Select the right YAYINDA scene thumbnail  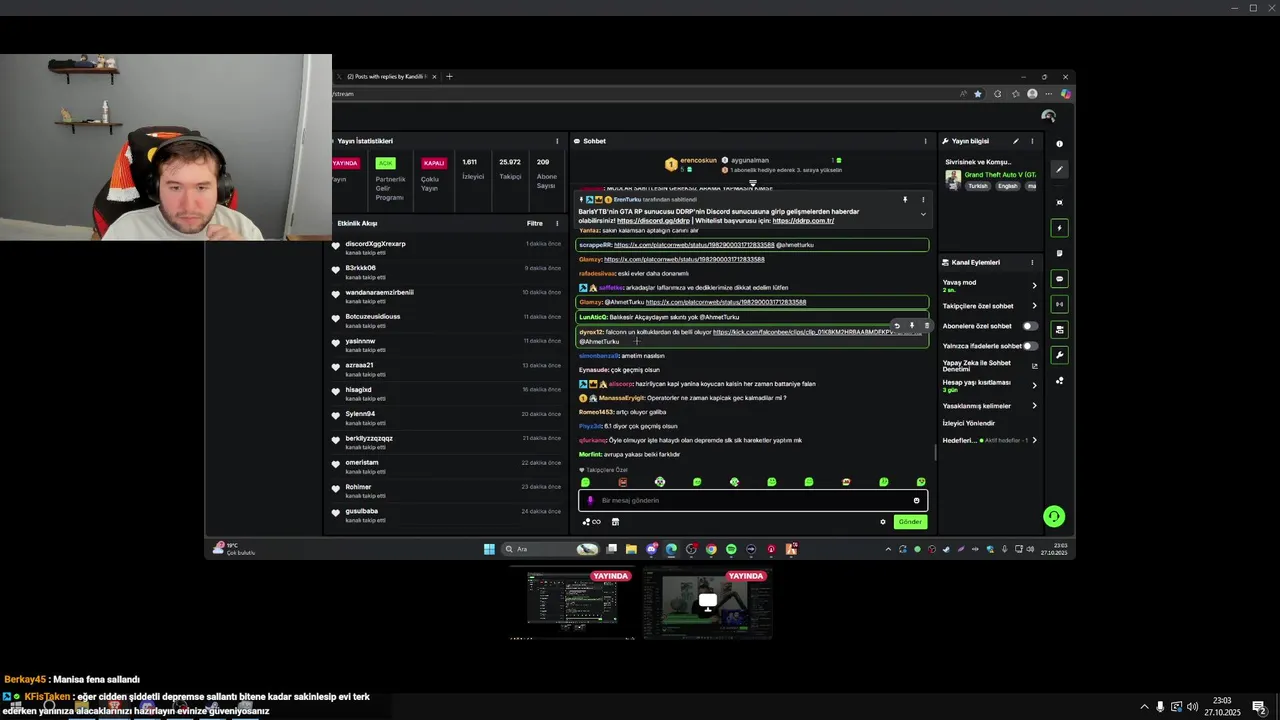pyautogui.click(x=708, y=602)
